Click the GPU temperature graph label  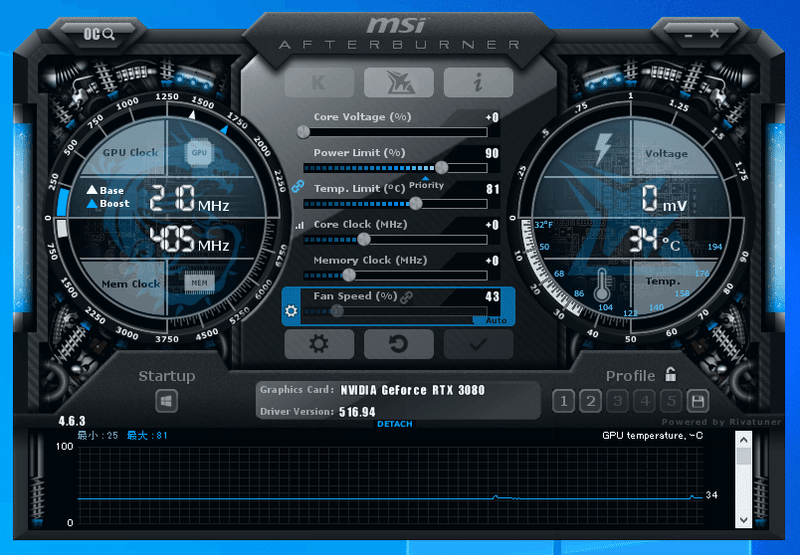(652, 436)
